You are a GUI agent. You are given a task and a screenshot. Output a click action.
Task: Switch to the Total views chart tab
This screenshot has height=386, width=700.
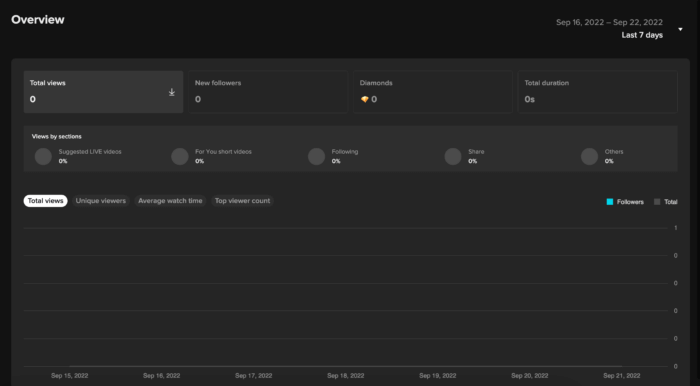(46, 201)
